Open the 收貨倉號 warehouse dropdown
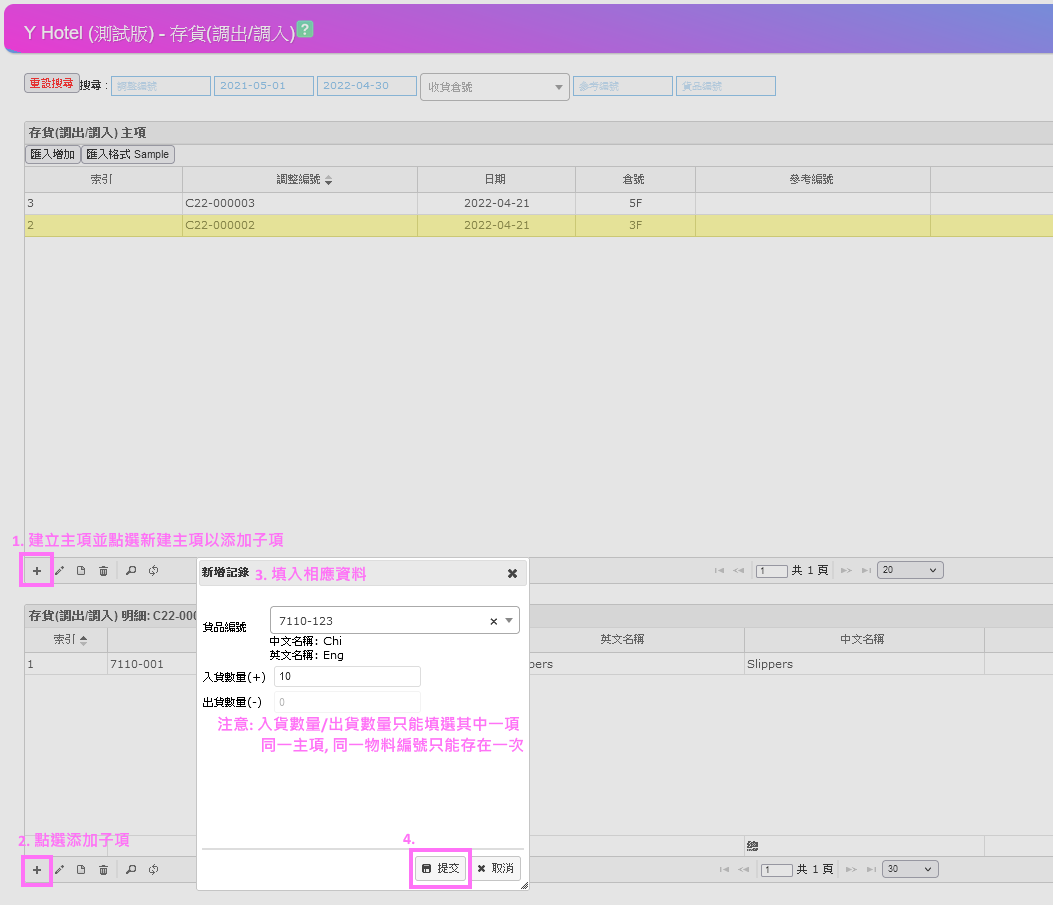 (x=494, y=87)
